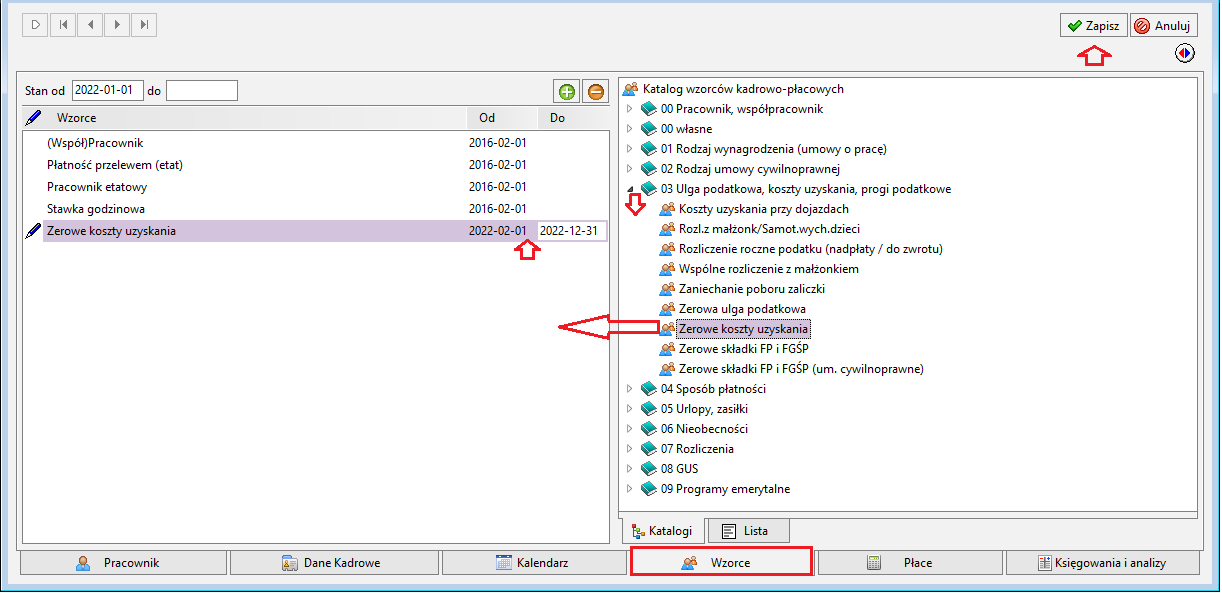Select Zerowa ulga podatkowa tree item
This screenshot has width=1222, height=593.
pyautogui.click(x=742, y=309)
